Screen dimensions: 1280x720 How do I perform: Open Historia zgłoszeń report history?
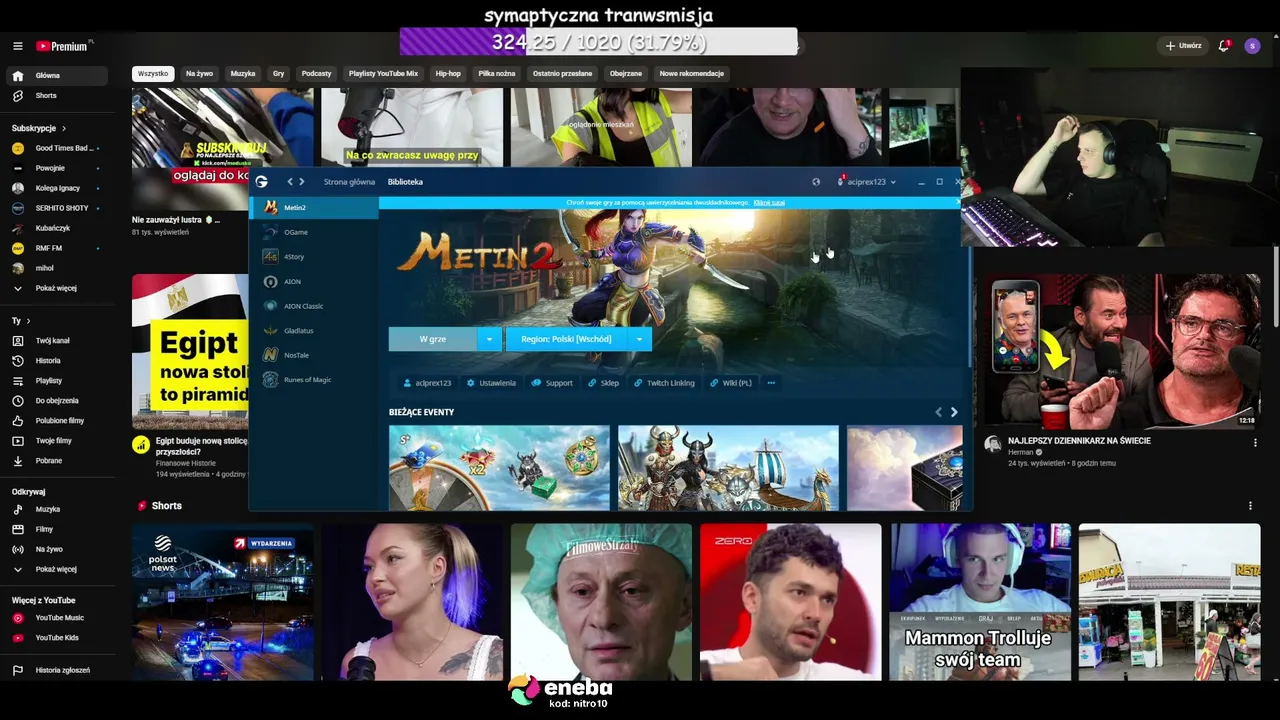[62, 671]
